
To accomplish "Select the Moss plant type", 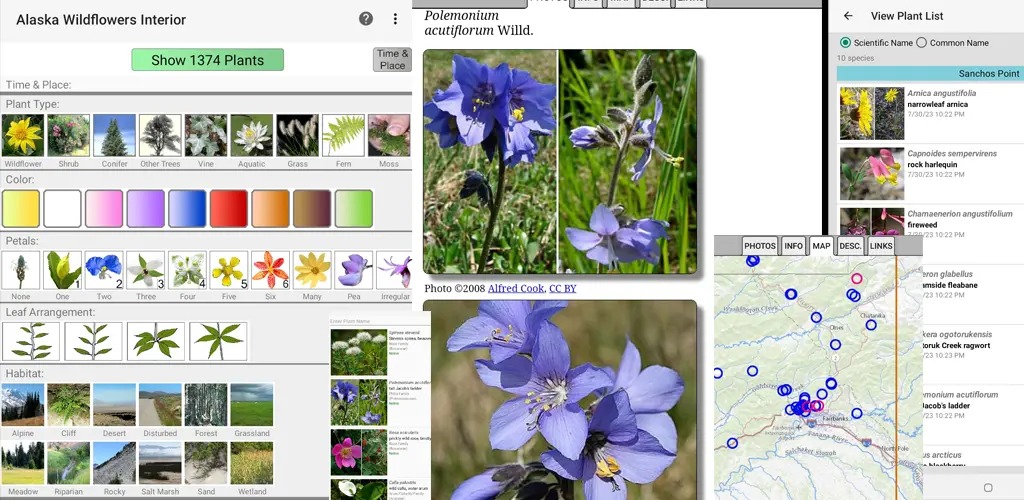I will point(389,135).
